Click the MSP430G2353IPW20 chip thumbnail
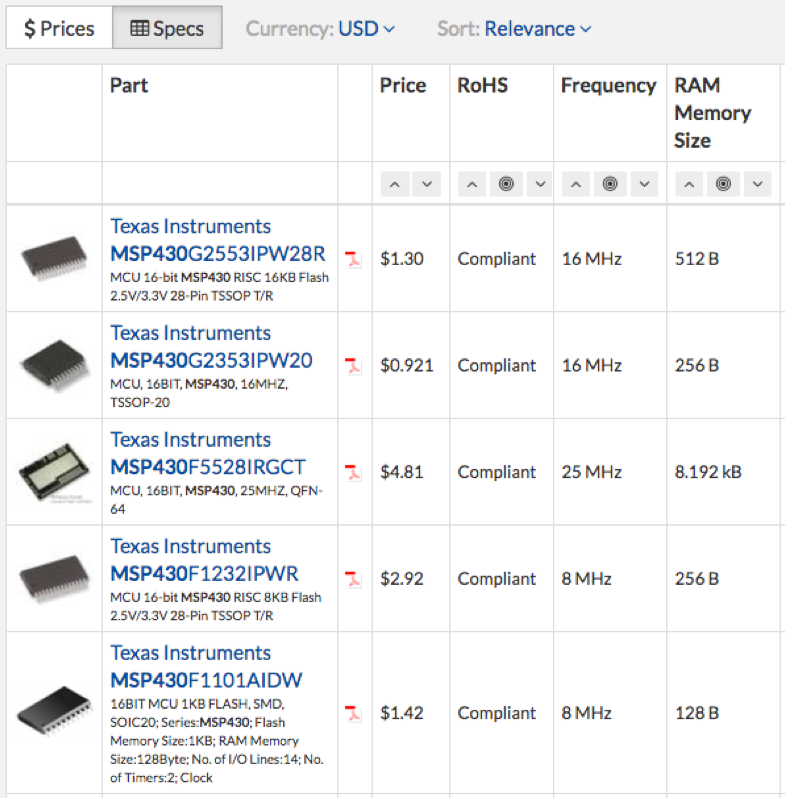 [54, 365]
